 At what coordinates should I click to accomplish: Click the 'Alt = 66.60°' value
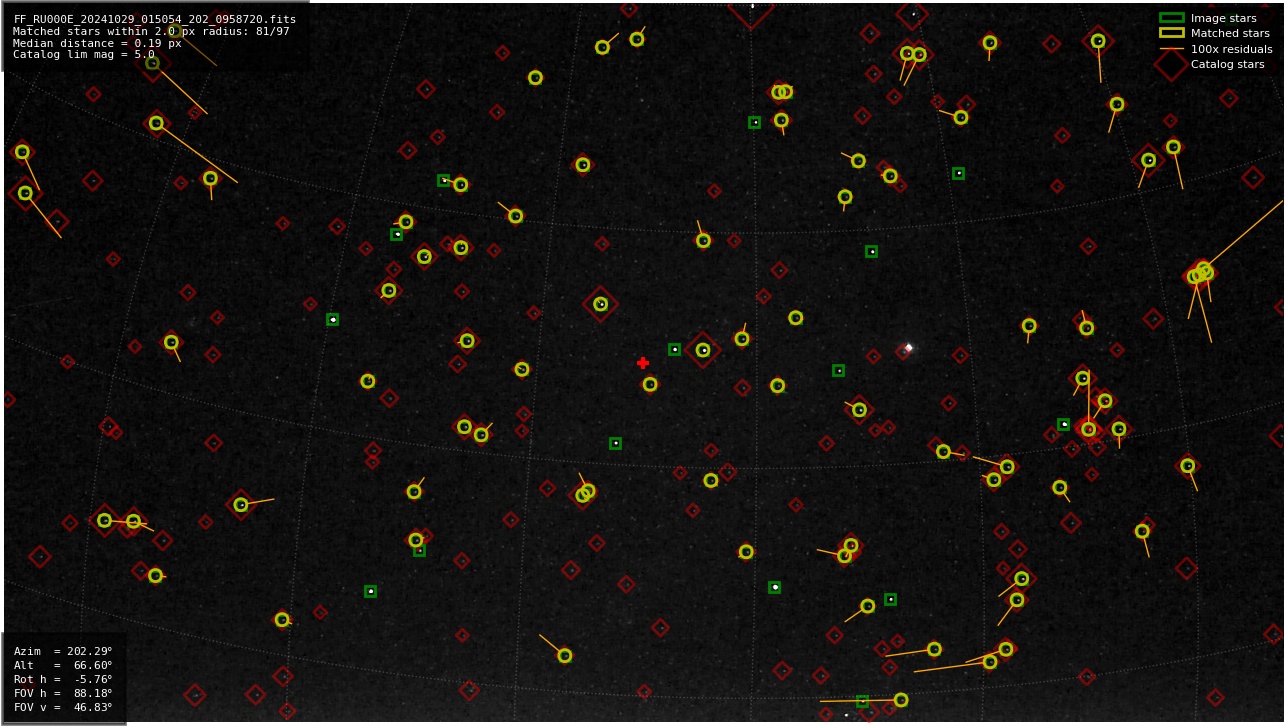63,665
